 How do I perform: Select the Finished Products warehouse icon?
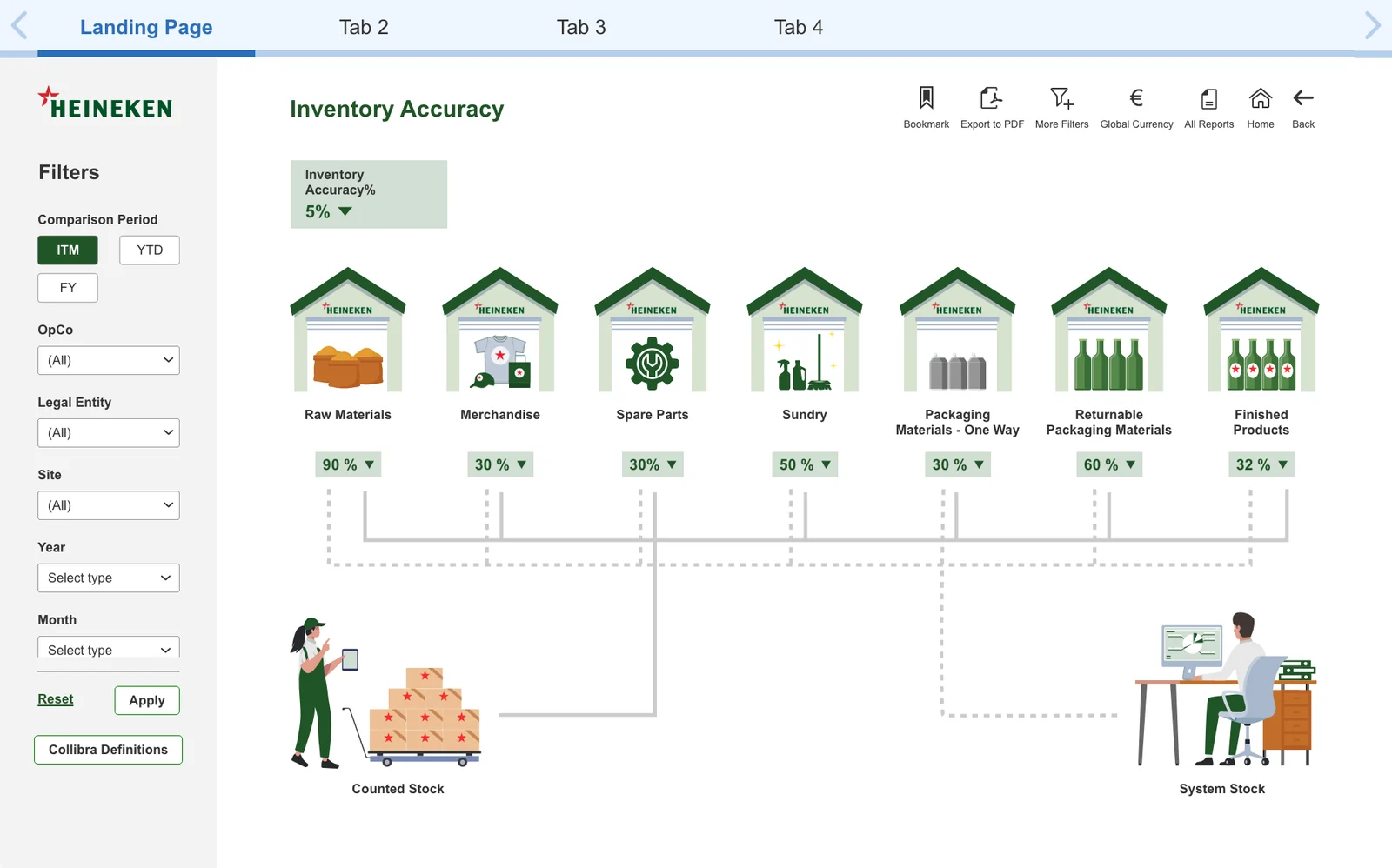pyautogui.click(x=1261, y=329)
